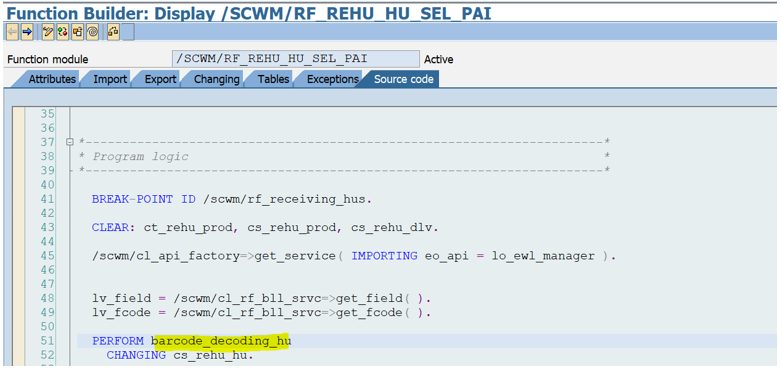The height and width of the screenshot is (372, 781).
Task: Click the Other Object icon
Action: pyautogui.click(x=78, y=32)
